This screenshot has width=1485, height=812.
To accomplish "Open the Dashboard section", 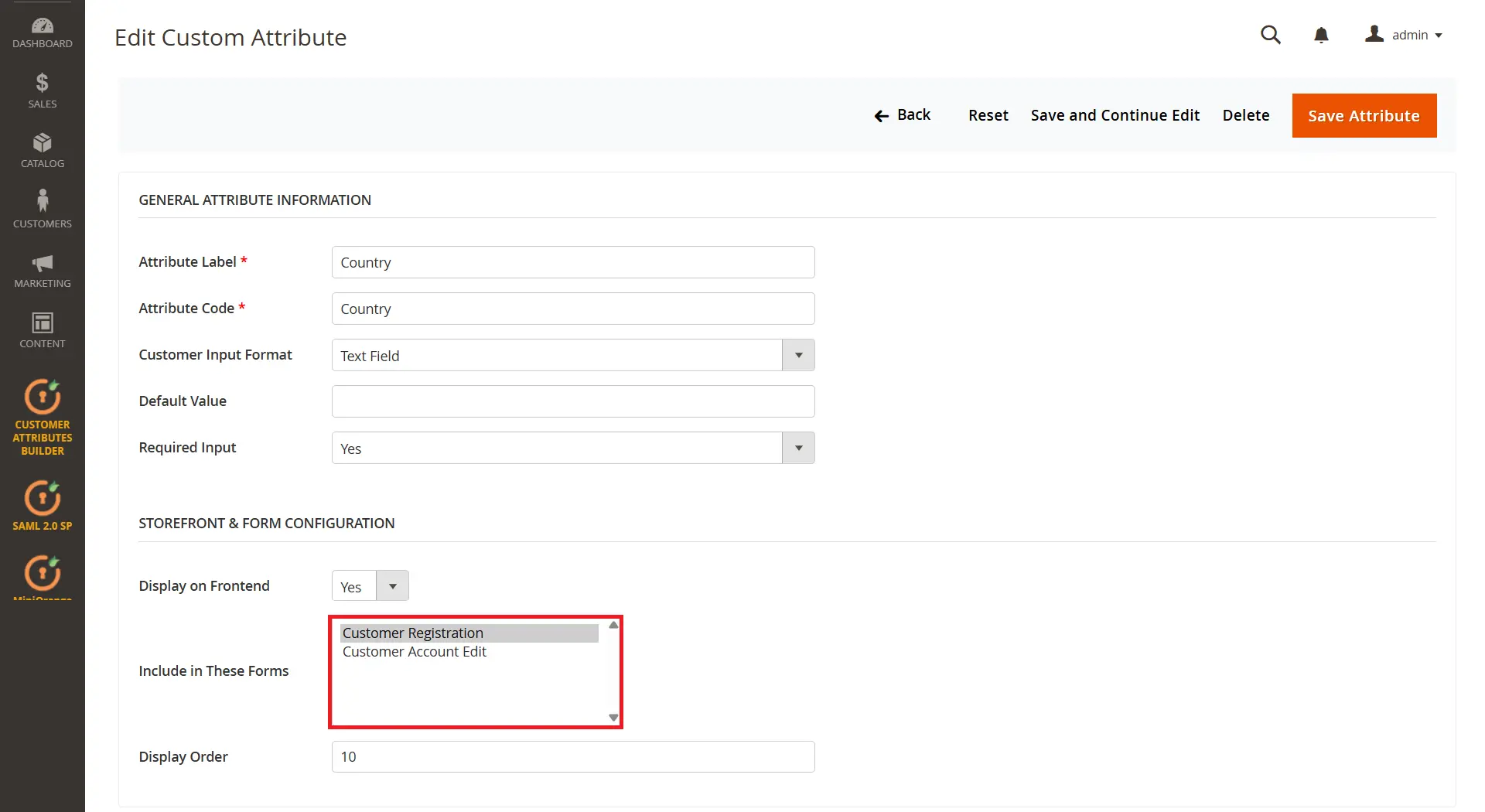I will [43, 32].
